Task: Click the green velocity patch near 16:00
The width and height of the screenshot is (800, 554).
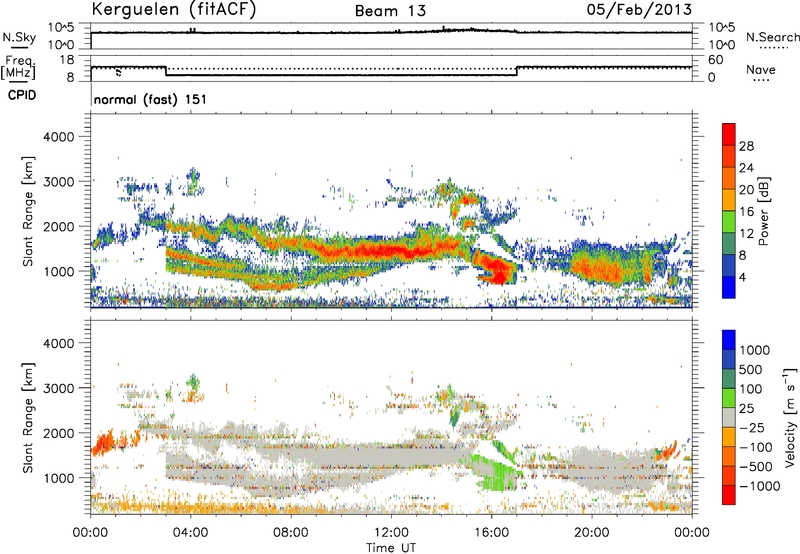Action: click(495, 472)
